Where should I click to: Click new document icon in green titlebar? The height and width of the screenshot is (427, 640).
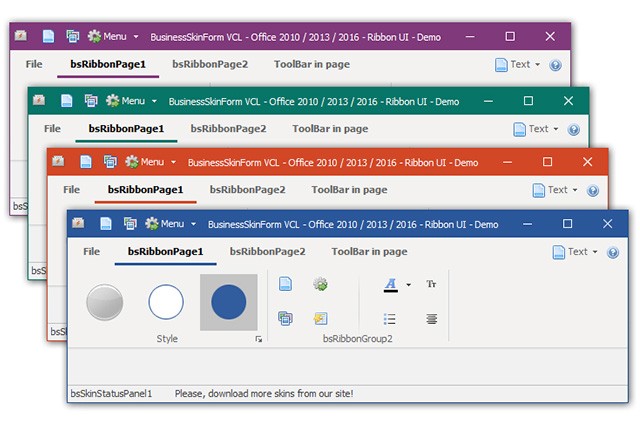point(67,100)
